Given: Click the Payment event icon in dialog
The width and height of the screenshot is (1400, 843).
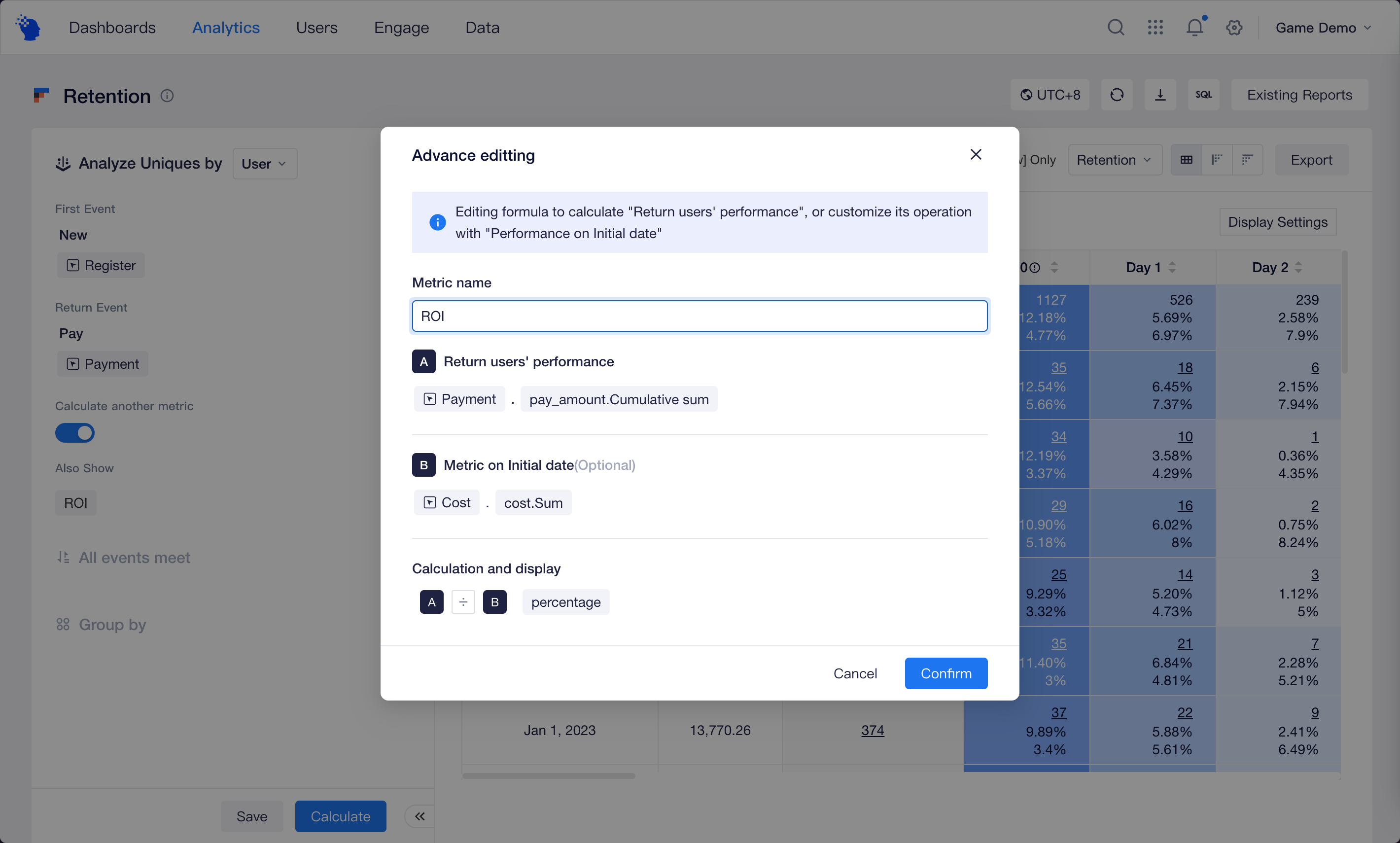Looking at the screenshot, I should click(430, 399).
